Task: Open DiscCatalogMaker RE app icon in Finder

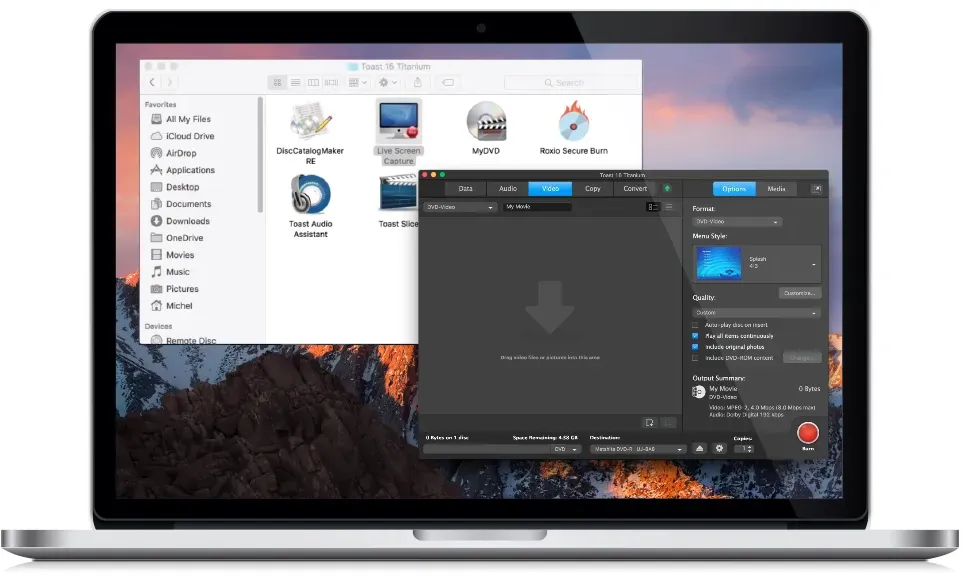Action: tap(310, 122)
